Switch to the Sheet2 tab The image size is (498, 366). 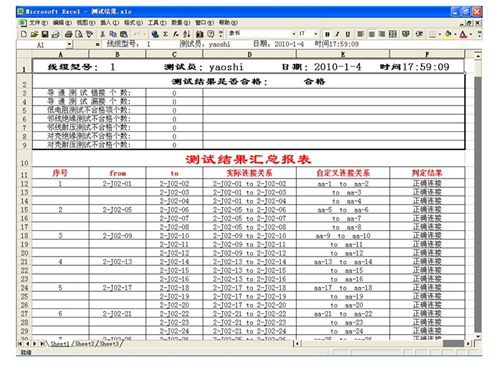pyautogui.click(x=85, y=343)
